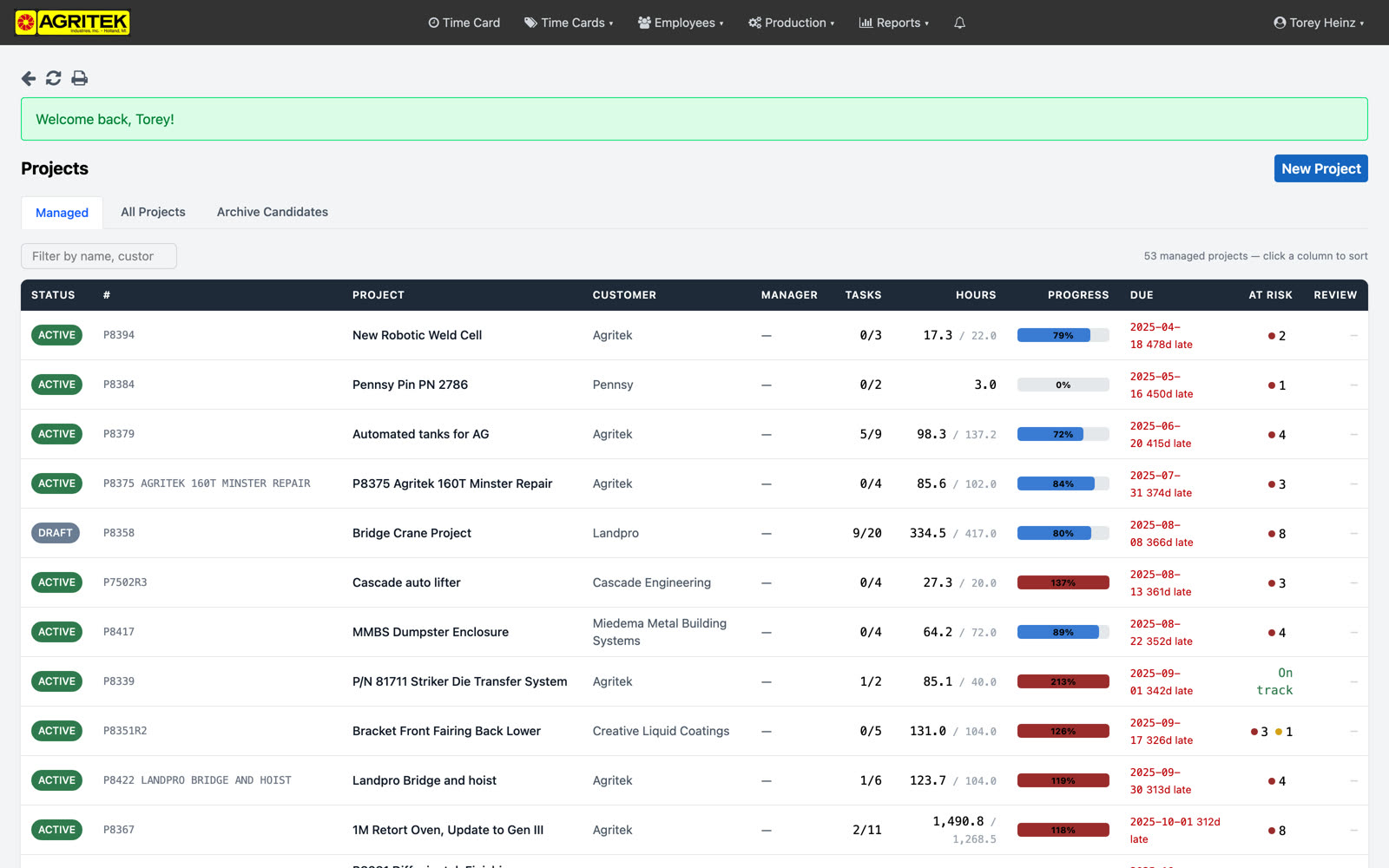This screenshot has height=868, width=1389.
Task: Click the 0% progress bar for Pennsy Pin
Action: click(x=1063, y=385)
